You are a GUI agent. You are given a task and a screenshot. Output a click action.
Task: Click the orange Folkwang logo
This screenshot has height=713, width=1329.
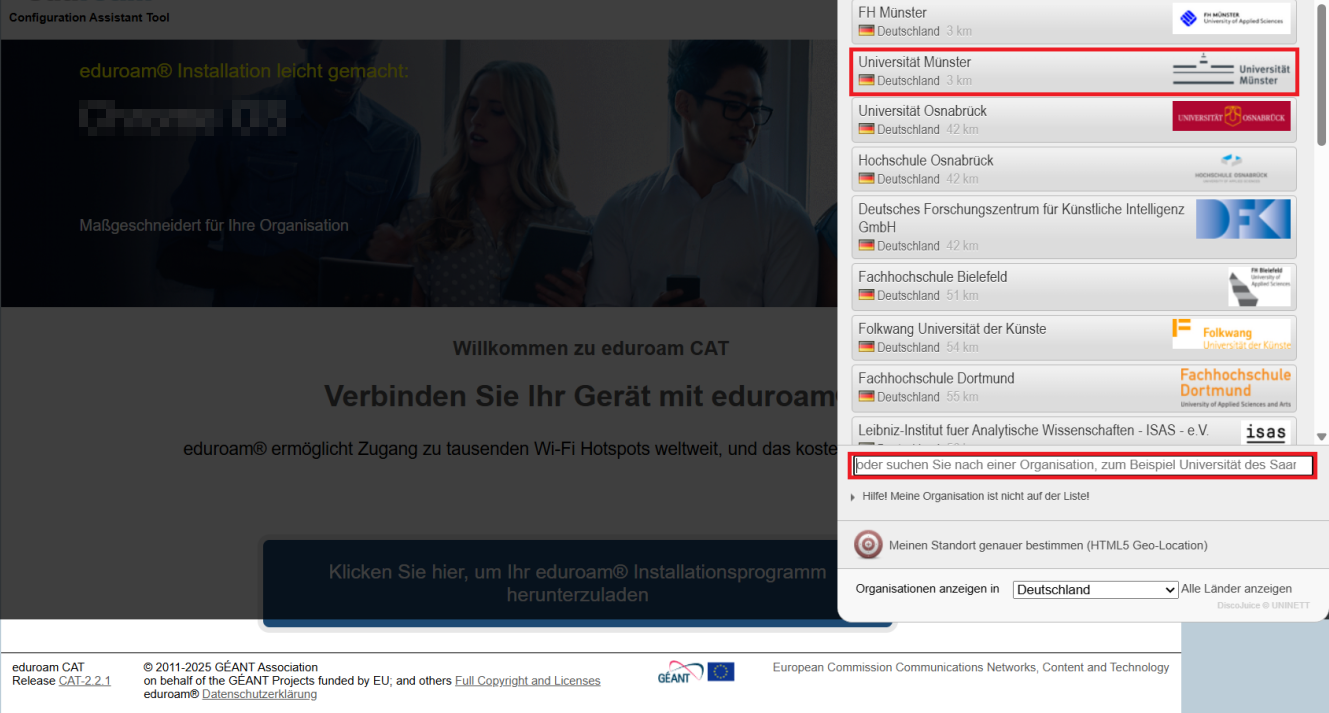(x=1231, y=334)
